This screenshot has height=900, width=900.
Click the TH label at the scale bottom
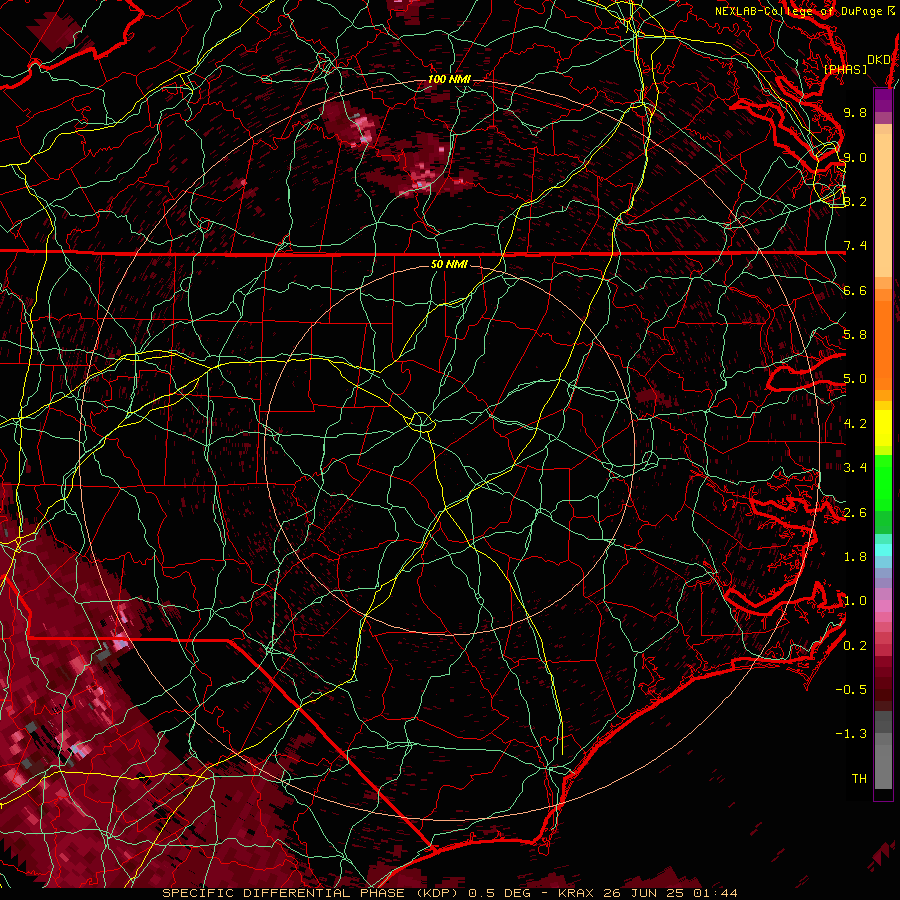point(859,779)
